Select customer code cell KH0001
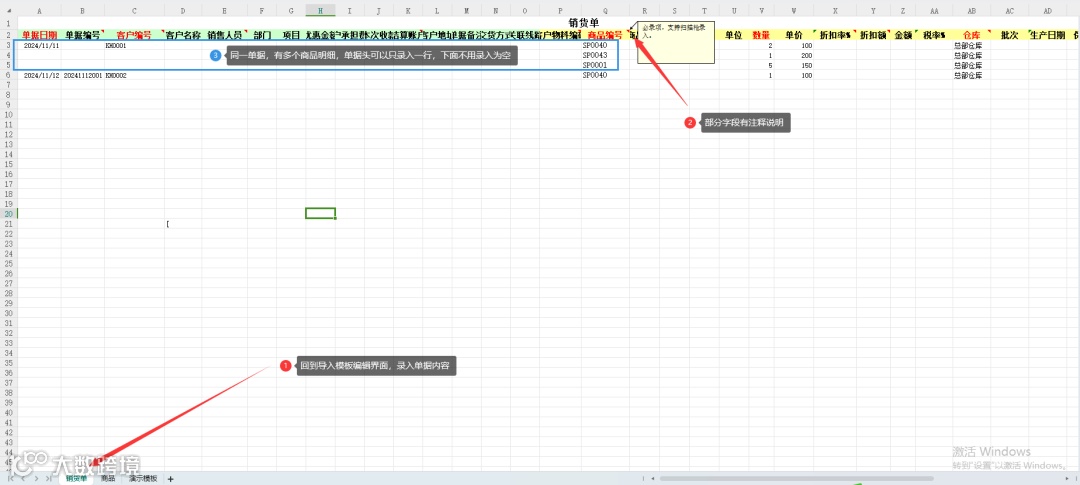 [134, 45]
